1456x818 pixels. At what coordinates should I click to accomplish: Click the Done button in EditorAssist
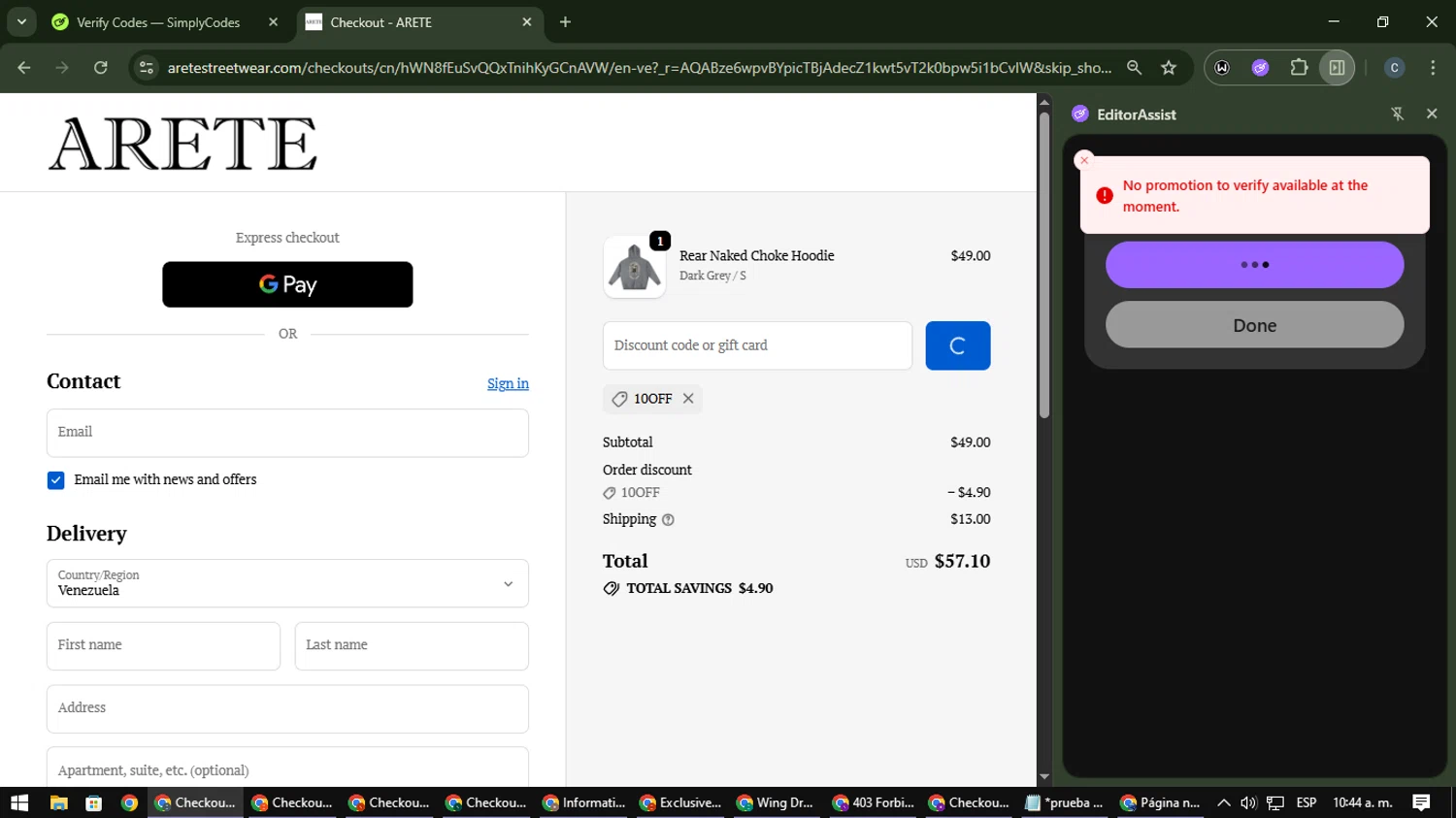click(x=1254, y=325)
